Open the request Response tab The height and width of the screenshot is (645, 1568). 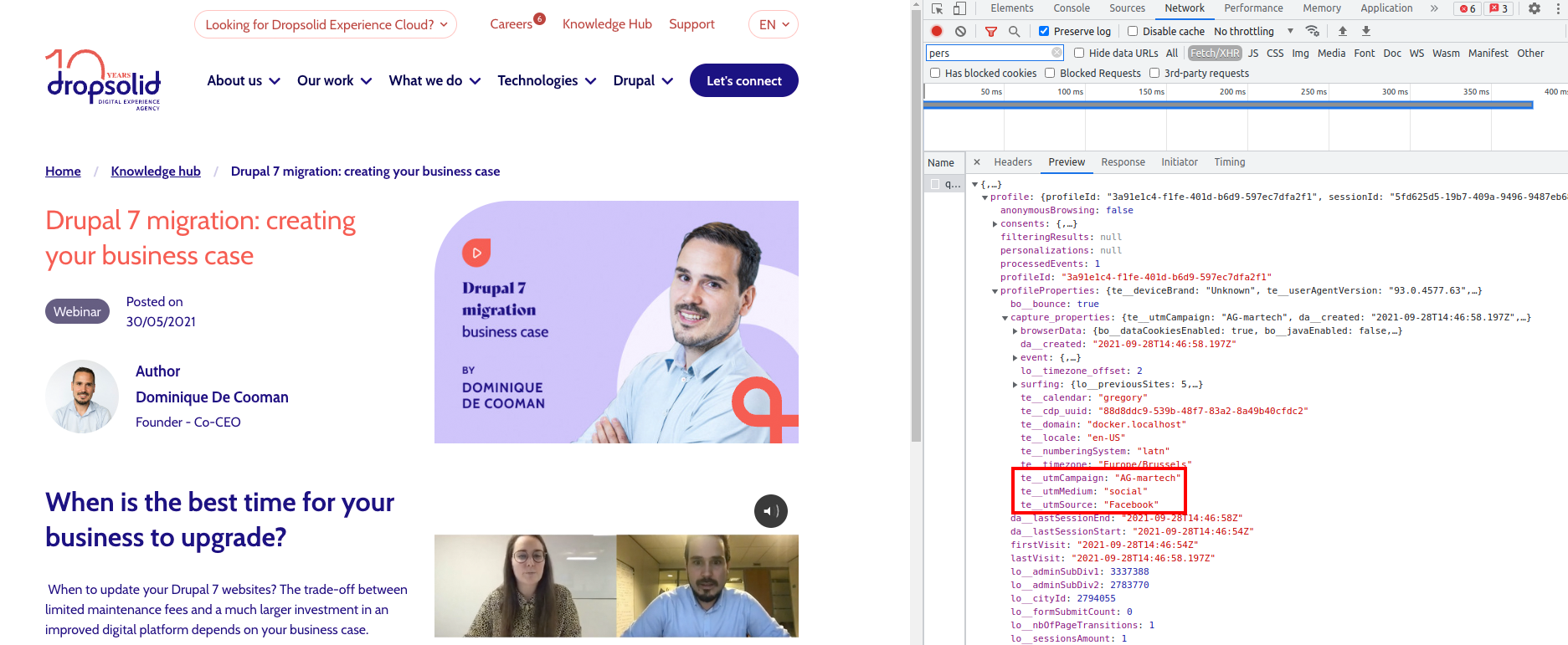tap(1123, 162)
